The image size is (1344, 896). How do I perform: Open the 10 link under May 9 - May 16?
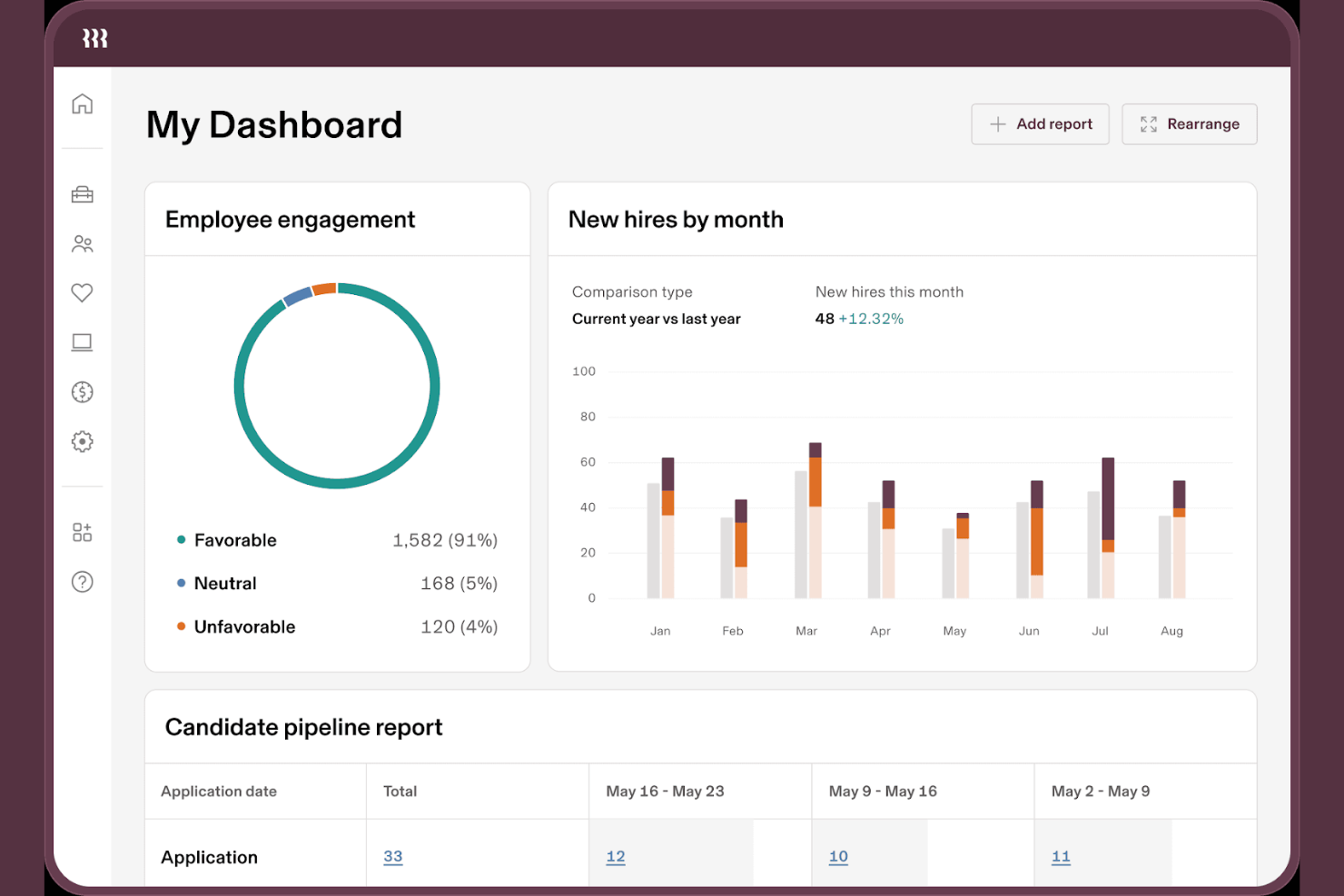click(837, 856)
